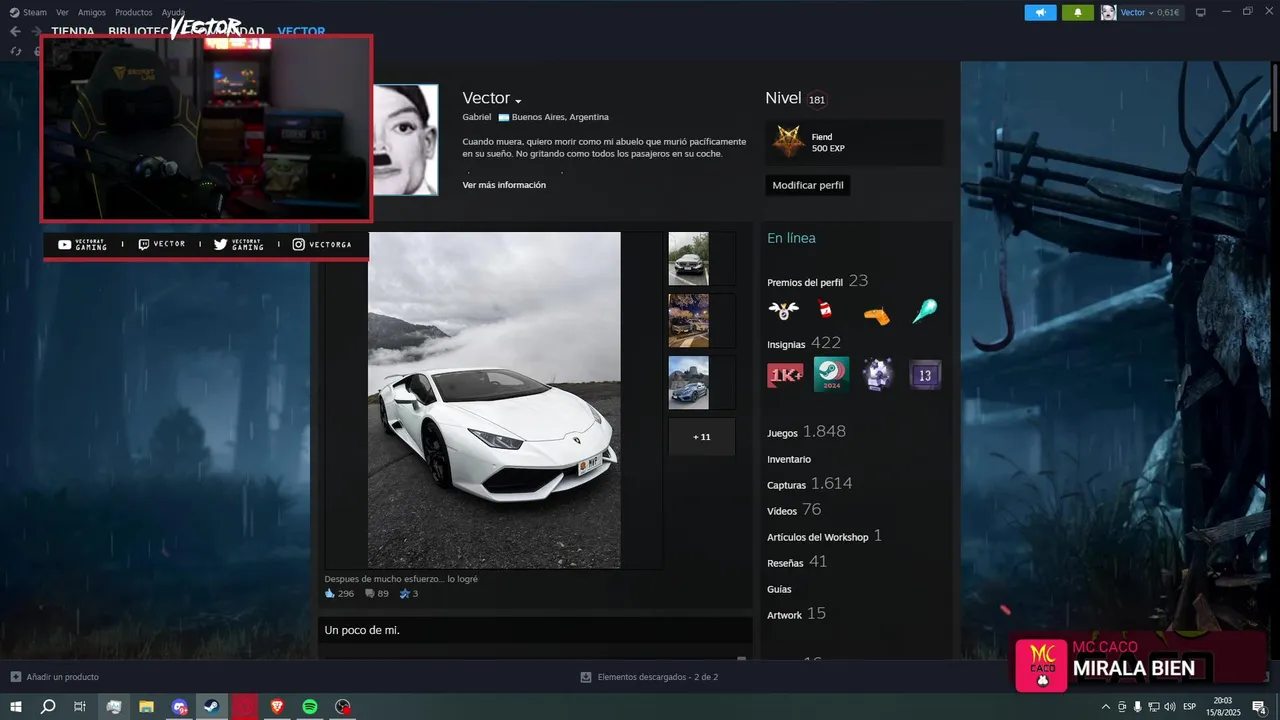The width and height of the screenshot is (1280, 720).
Task: Open the Capturas 1.614 link
Action: click(x=810, y=484)
